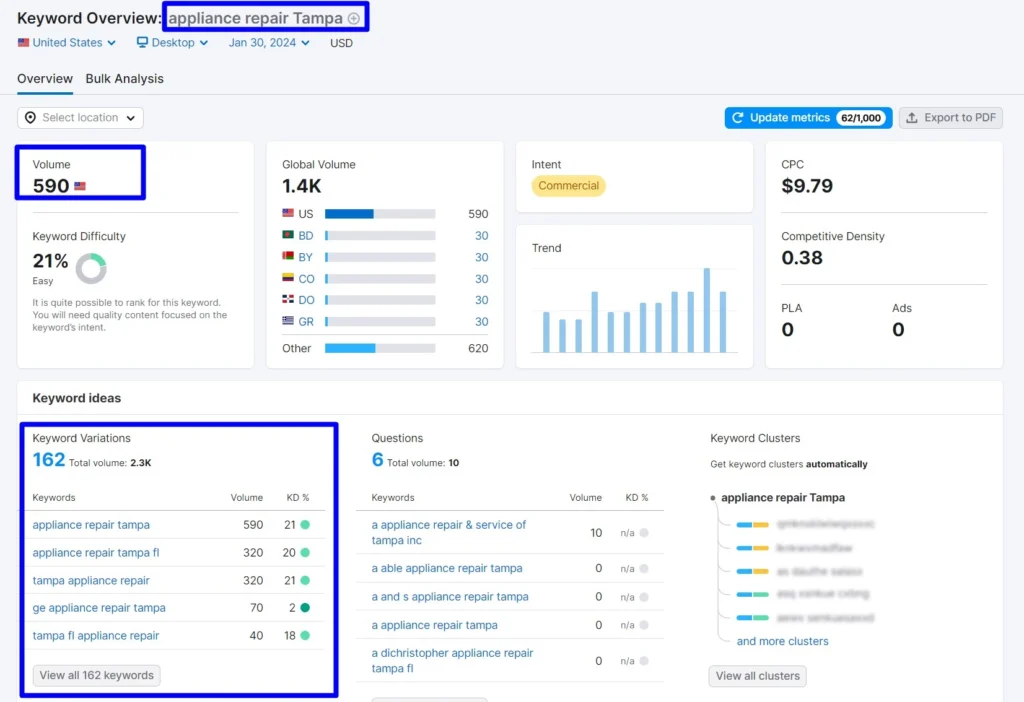Click the GR country code in Global Volume
Viewport: 1024px width, 702px height.
306,322
